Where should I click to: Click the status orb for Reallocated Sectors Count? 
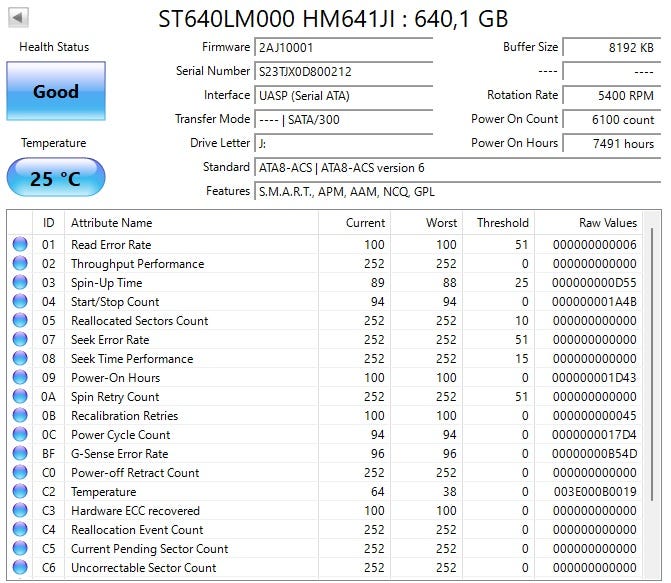tap(20, 321)
